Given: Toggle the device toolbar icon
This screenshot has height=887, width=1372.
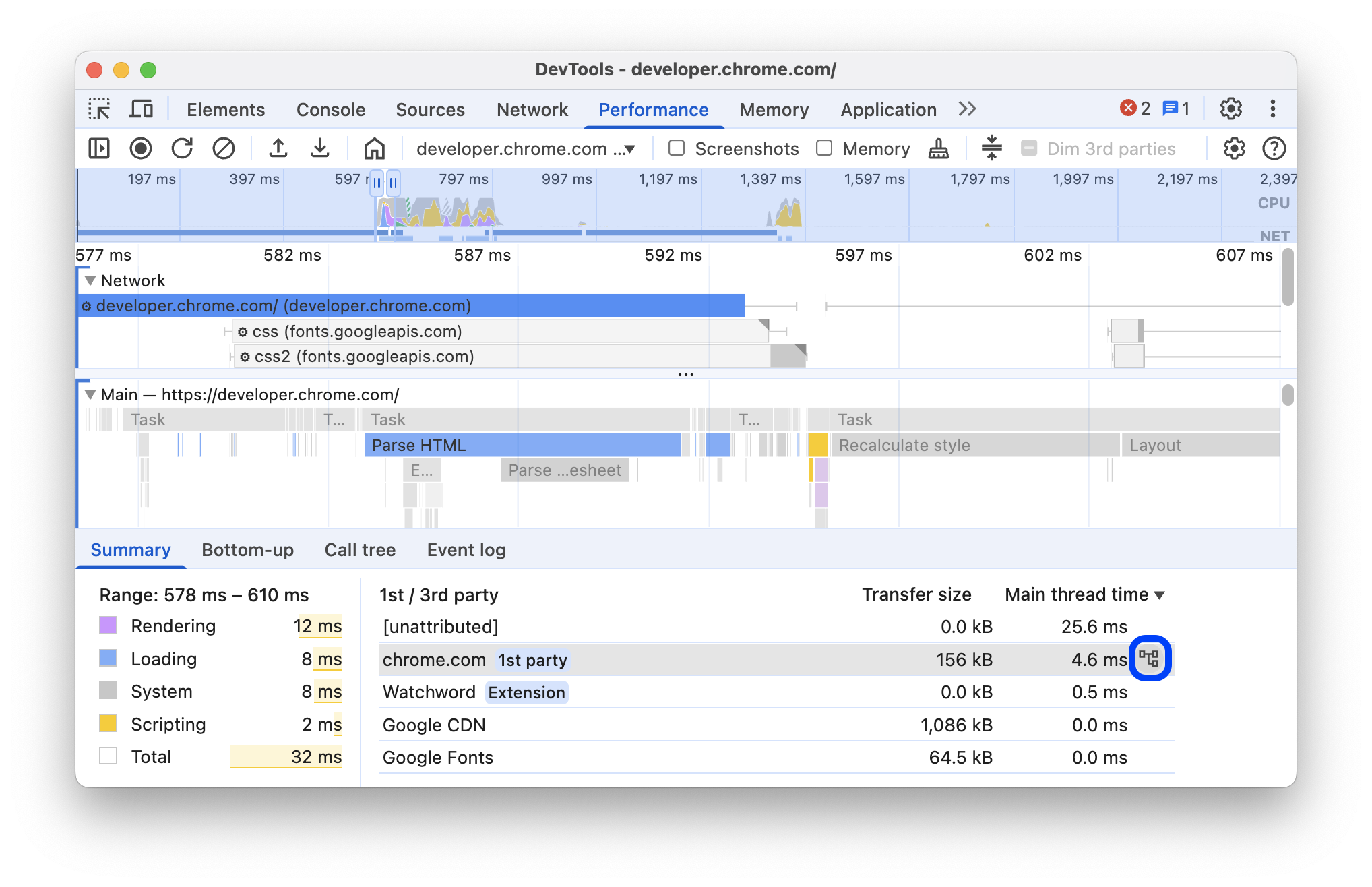Looking at the screenshot, I should [141, 109].
